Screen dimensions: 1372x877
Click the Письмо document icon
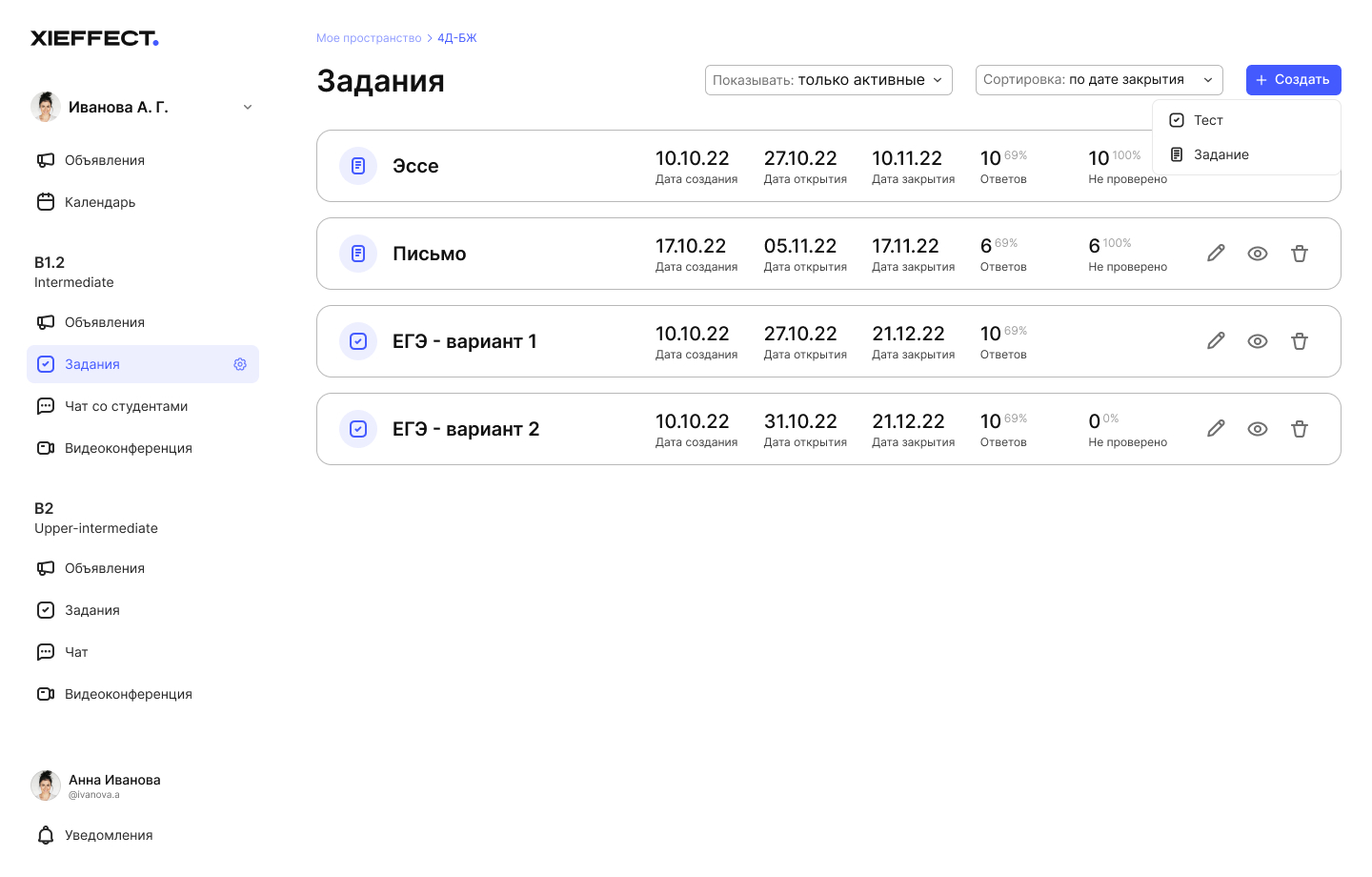(x=358, y=254)
